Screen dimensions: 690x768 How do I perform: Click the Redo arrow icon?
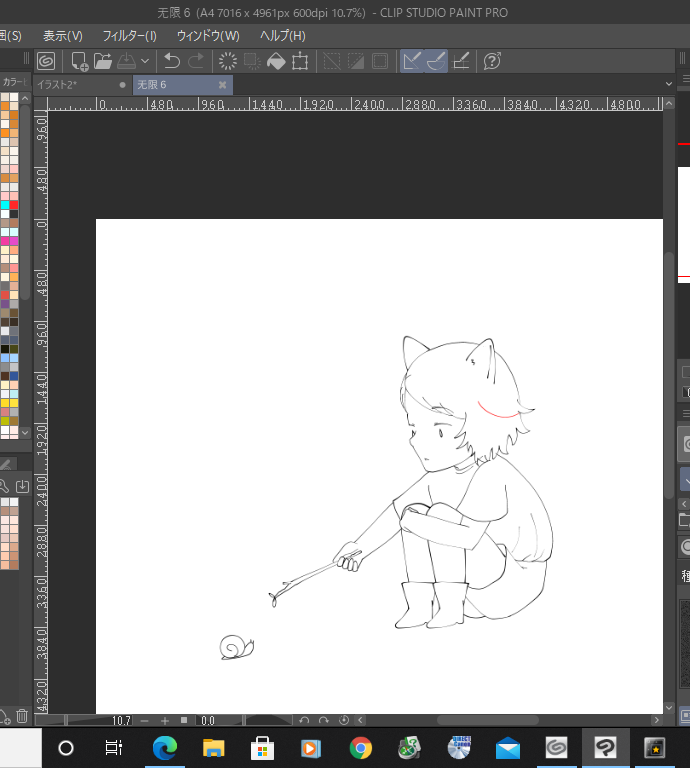[196, 61]
